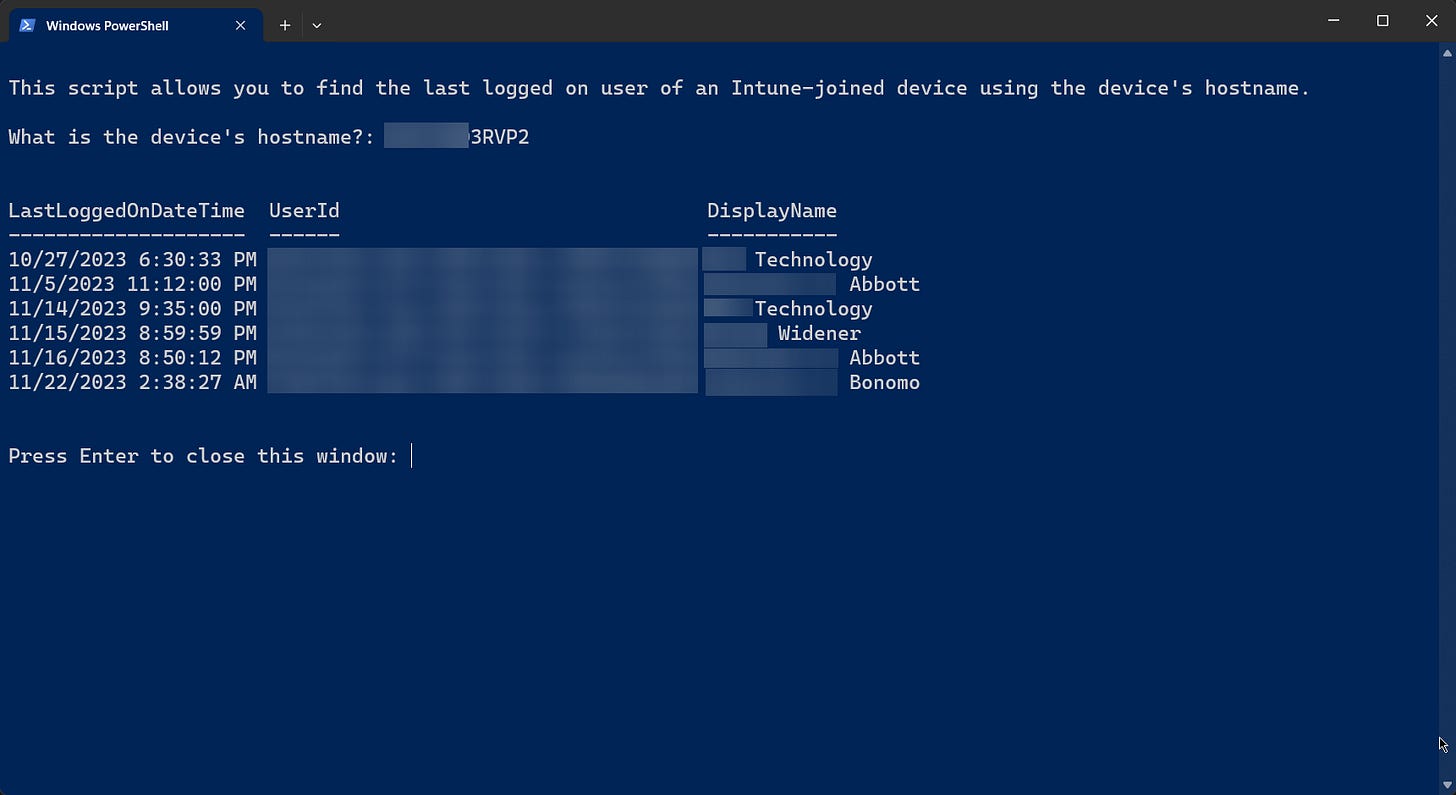Open the terminal profile dropdown chevron
The image size is (1456, 795).
pos(316,25)
